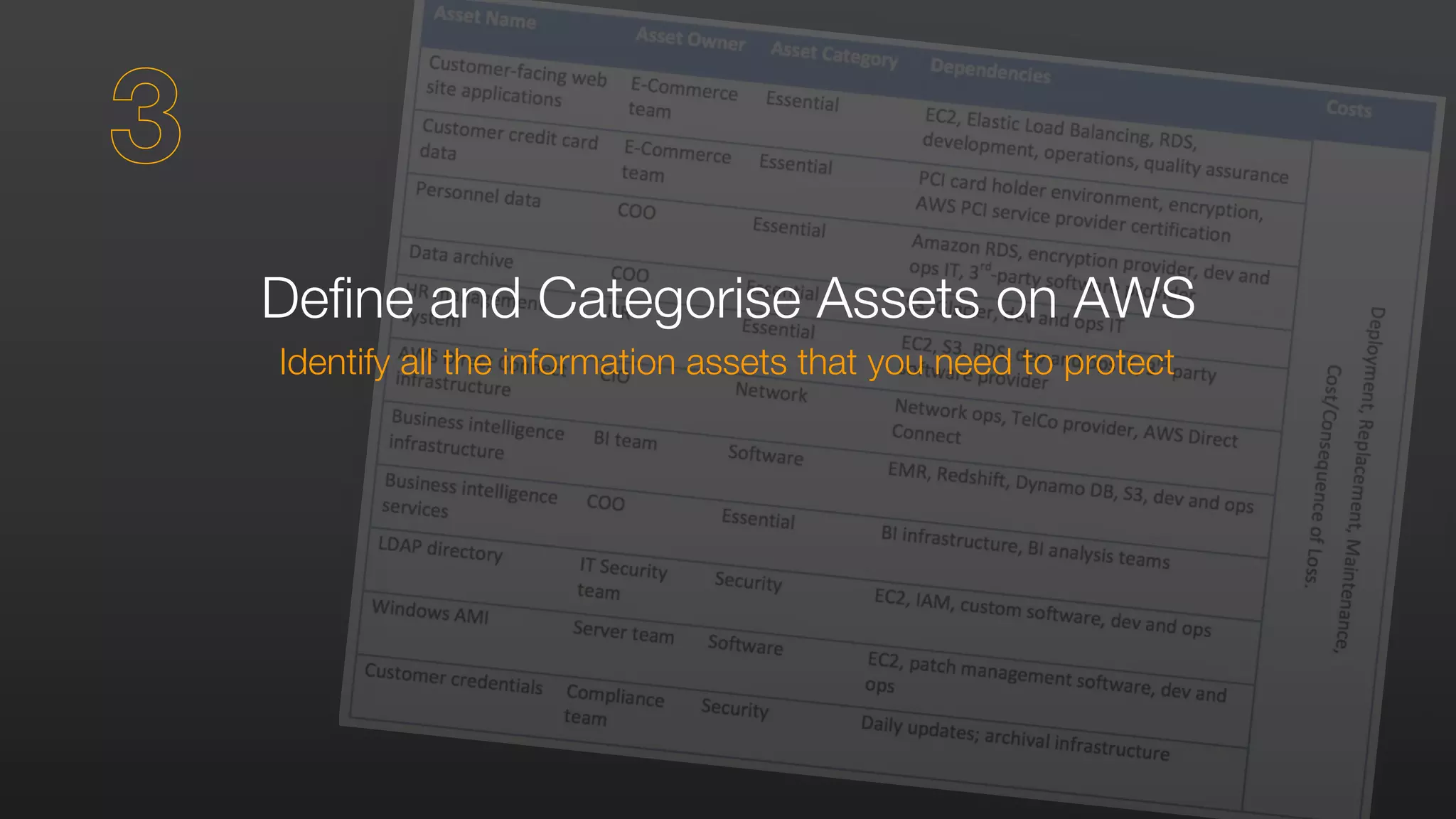
Task: Click 'Software' category in Windows AMI row
Action: tap(745, 644)
